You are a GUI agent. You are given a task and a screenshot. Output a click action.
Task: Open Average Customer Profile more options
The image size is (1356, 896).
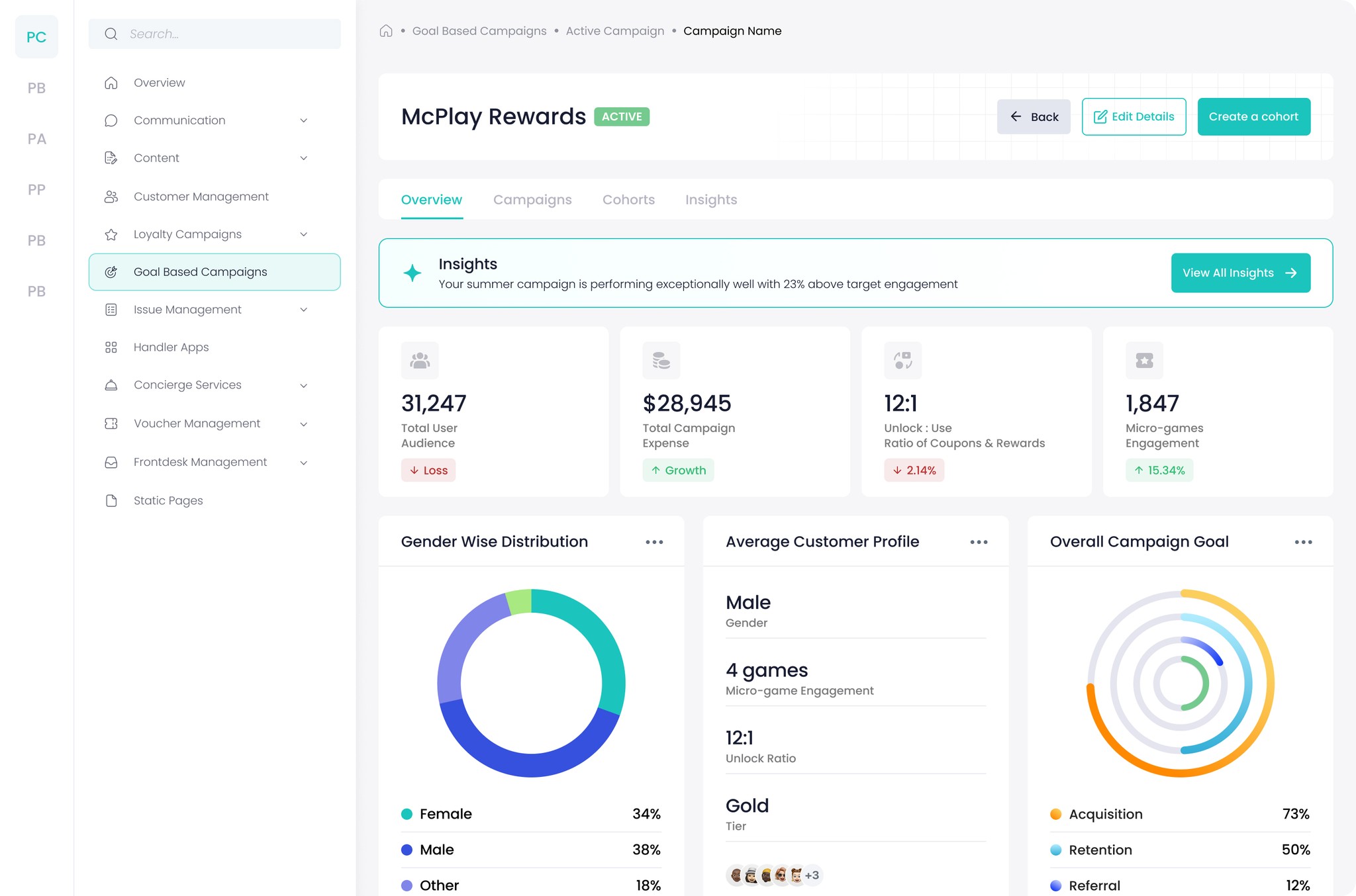[979, 542]
